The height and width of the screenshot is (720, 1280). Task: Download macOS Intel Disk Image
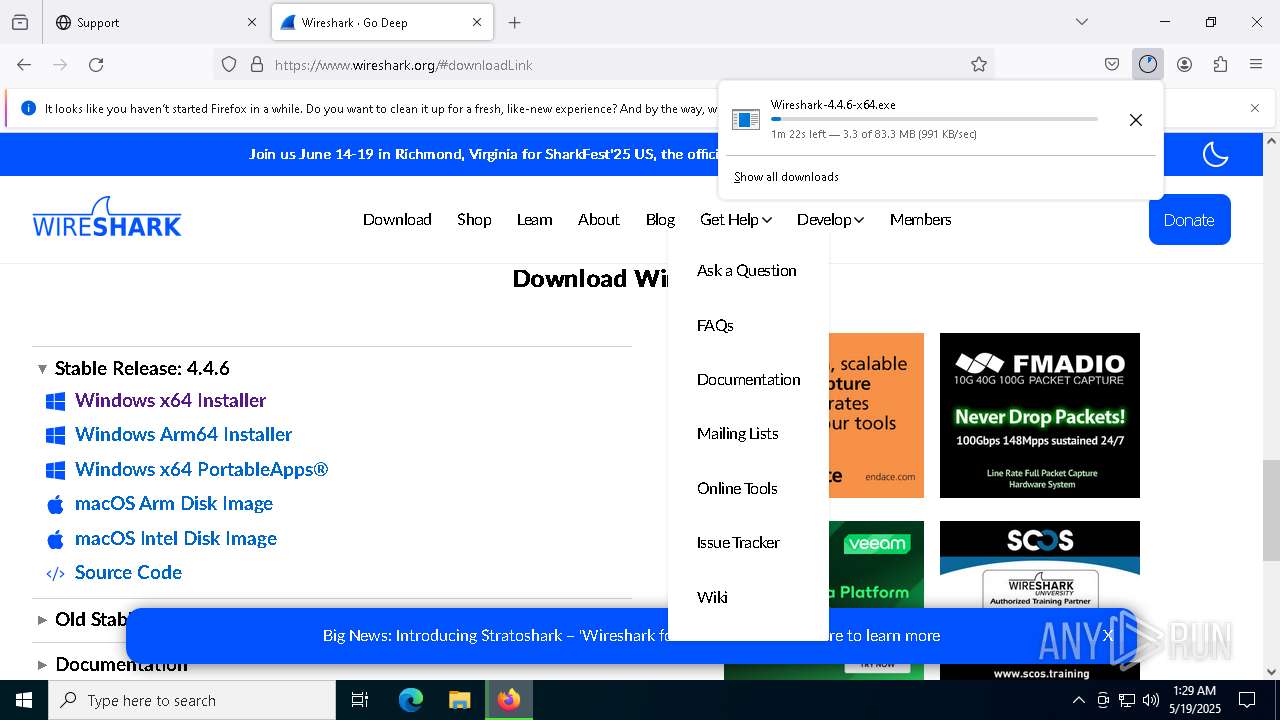tap(175, 538)
